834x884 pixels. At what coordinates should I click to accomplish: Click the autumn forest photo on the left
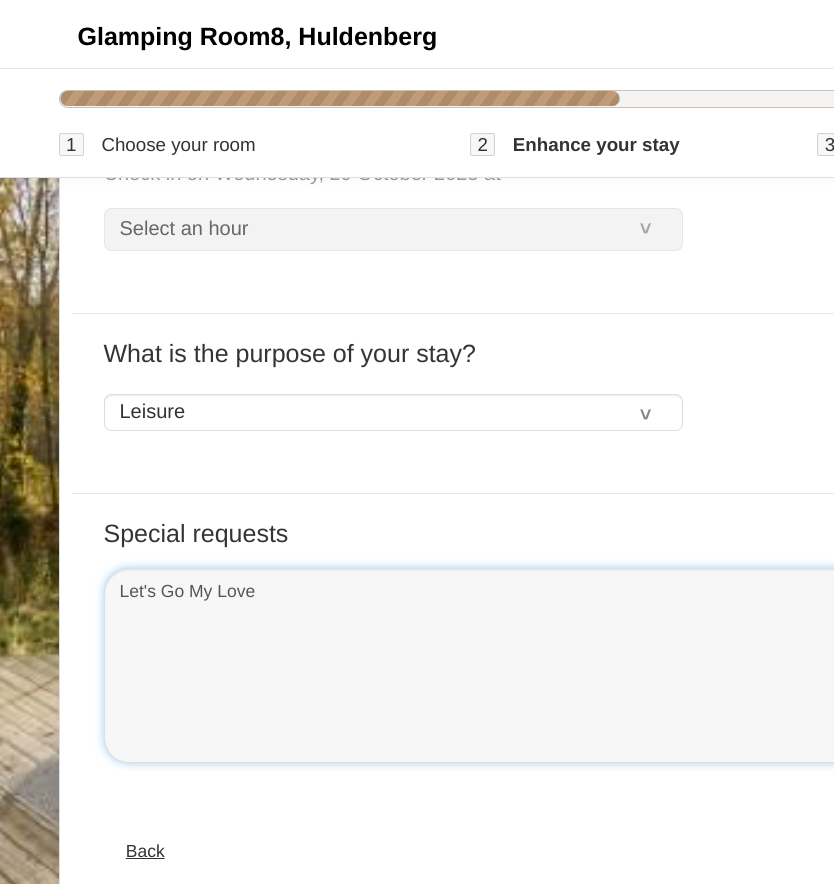(x=29, y=400)
